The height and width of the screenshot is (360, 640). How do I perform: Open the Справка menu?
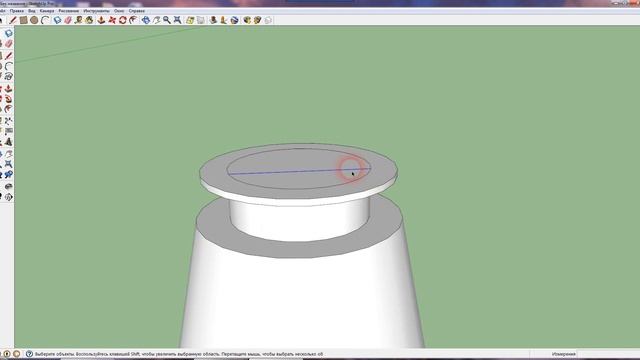coord(137,11)
